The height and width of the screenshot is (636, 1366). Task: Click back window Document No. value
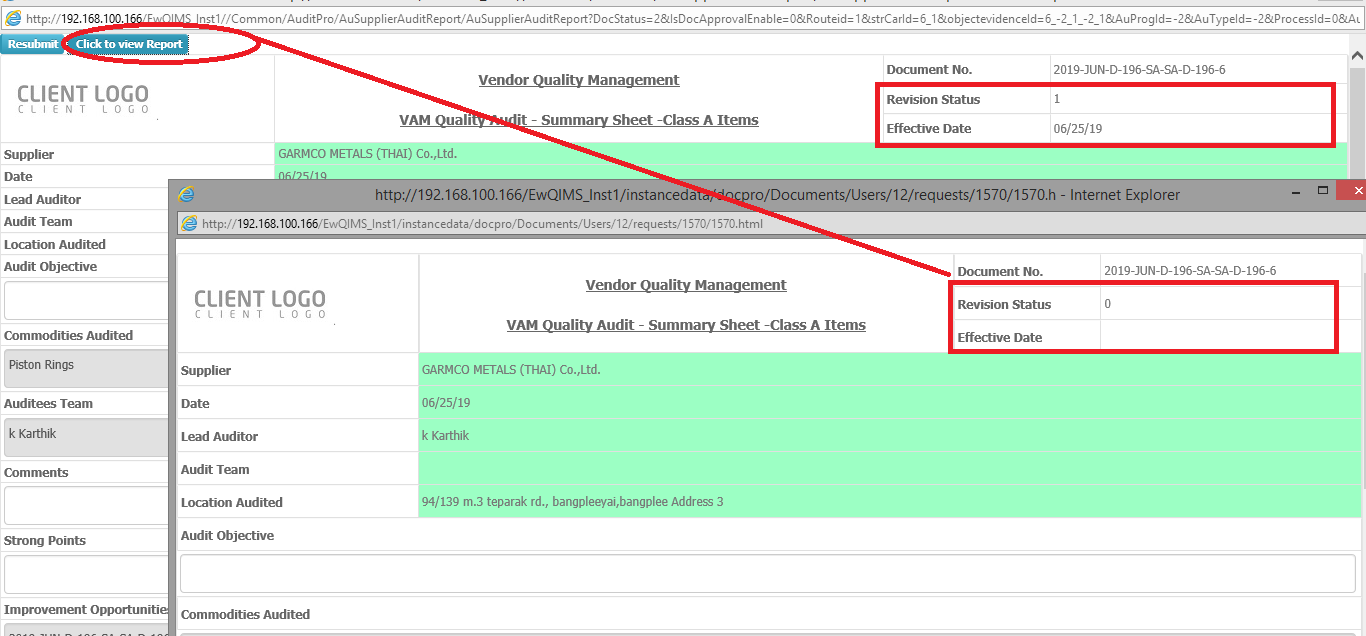pos(1139,70)
